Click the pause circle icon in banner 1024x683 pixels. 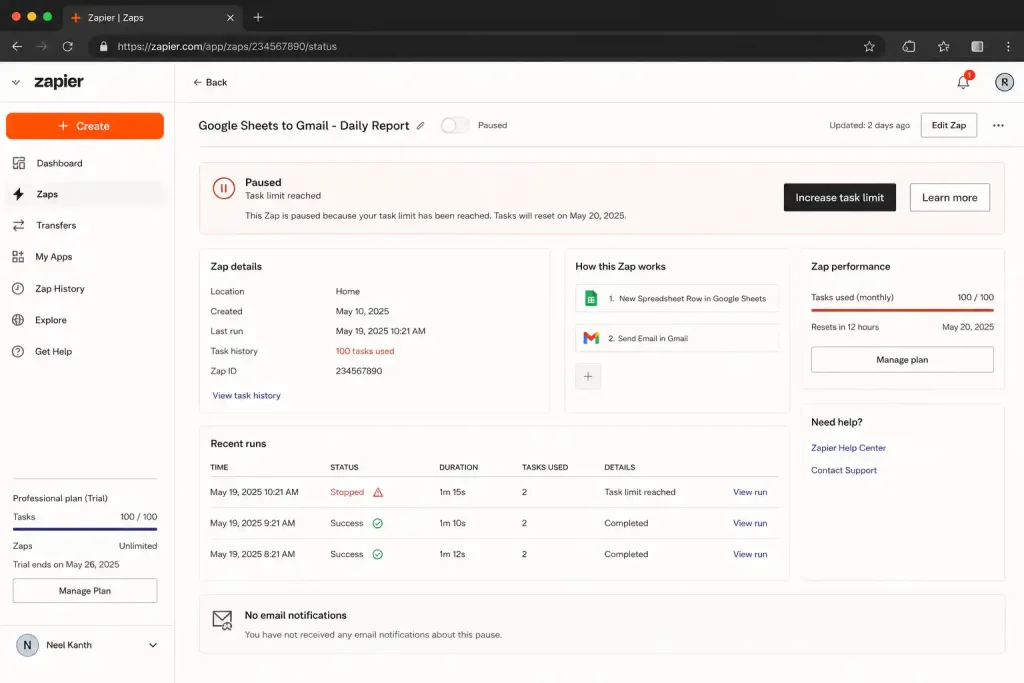point(223,189)
